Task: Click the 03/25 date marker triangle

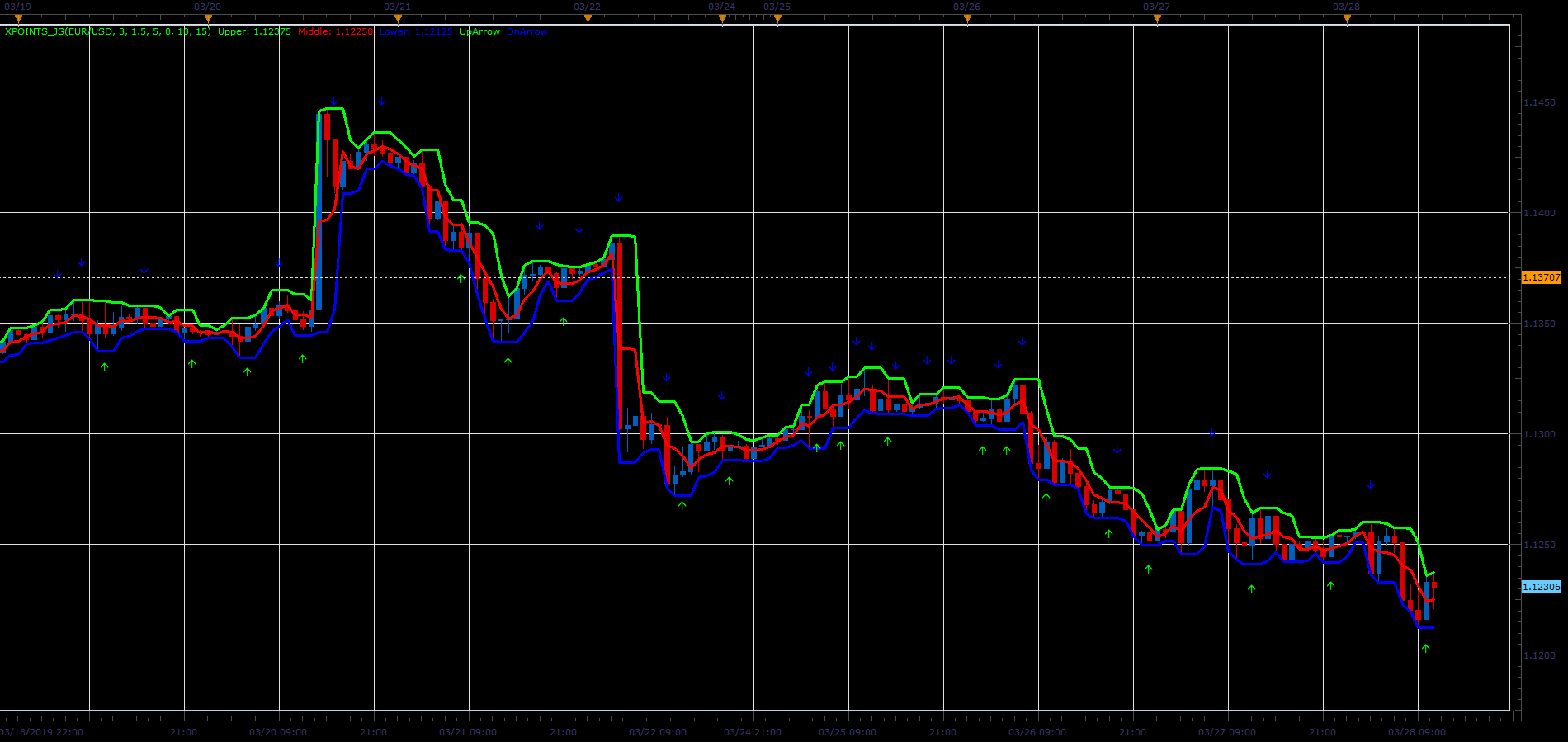Action: click(x=777, y=19)
